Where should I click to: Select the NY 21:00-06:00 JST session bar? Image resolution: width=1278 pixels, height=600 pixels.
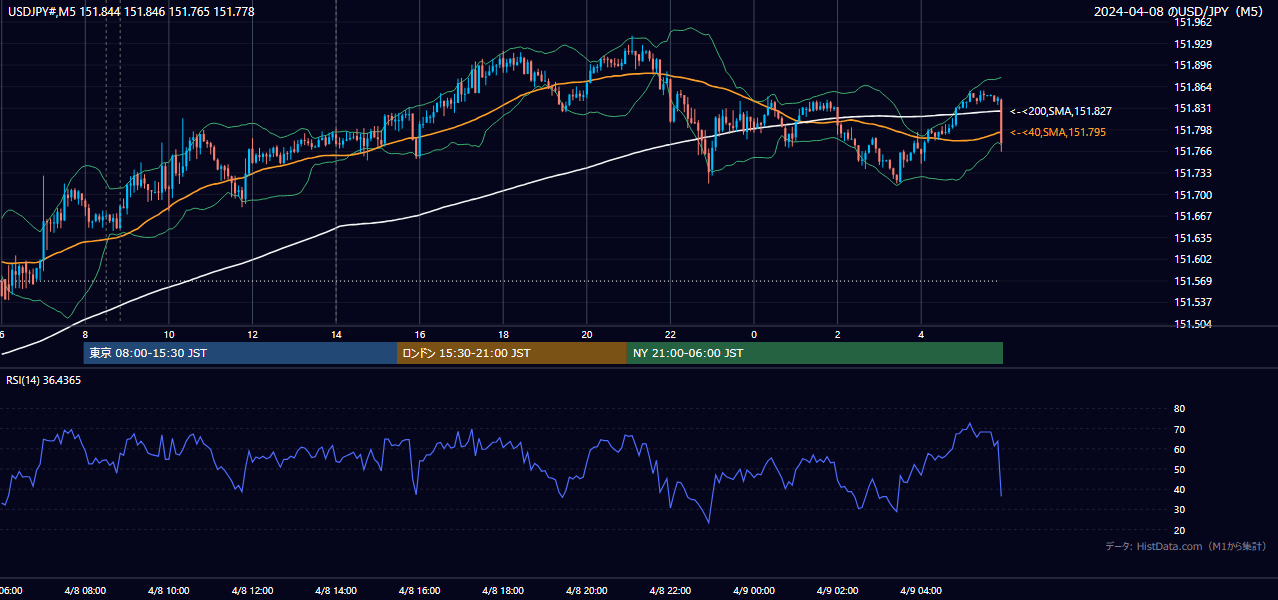coord(815,353)
